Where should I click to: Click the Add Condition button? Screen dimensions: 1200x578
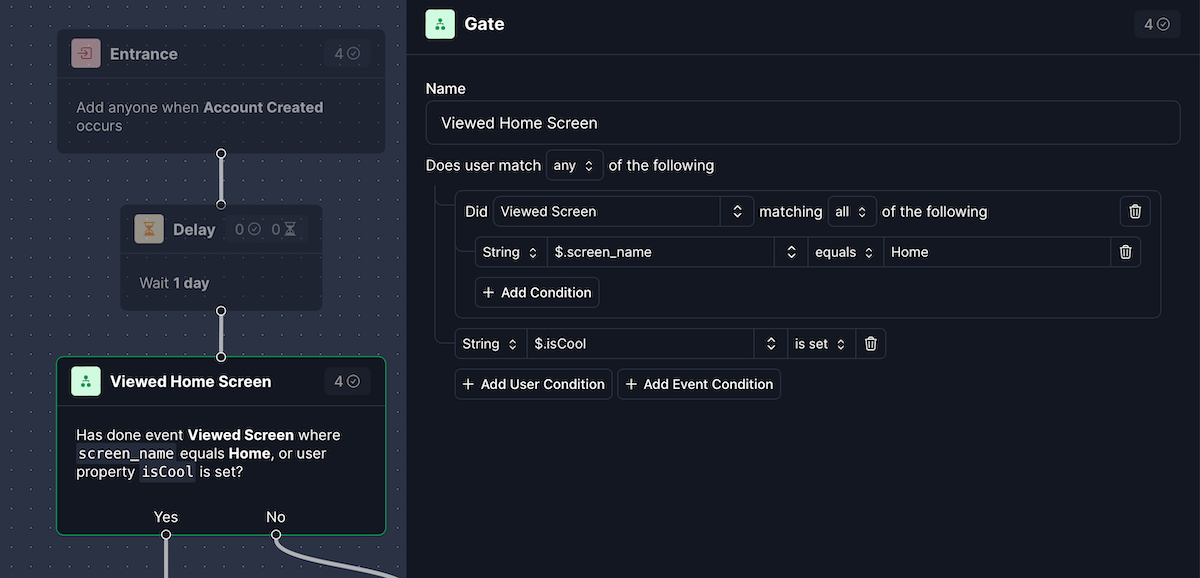537,292
